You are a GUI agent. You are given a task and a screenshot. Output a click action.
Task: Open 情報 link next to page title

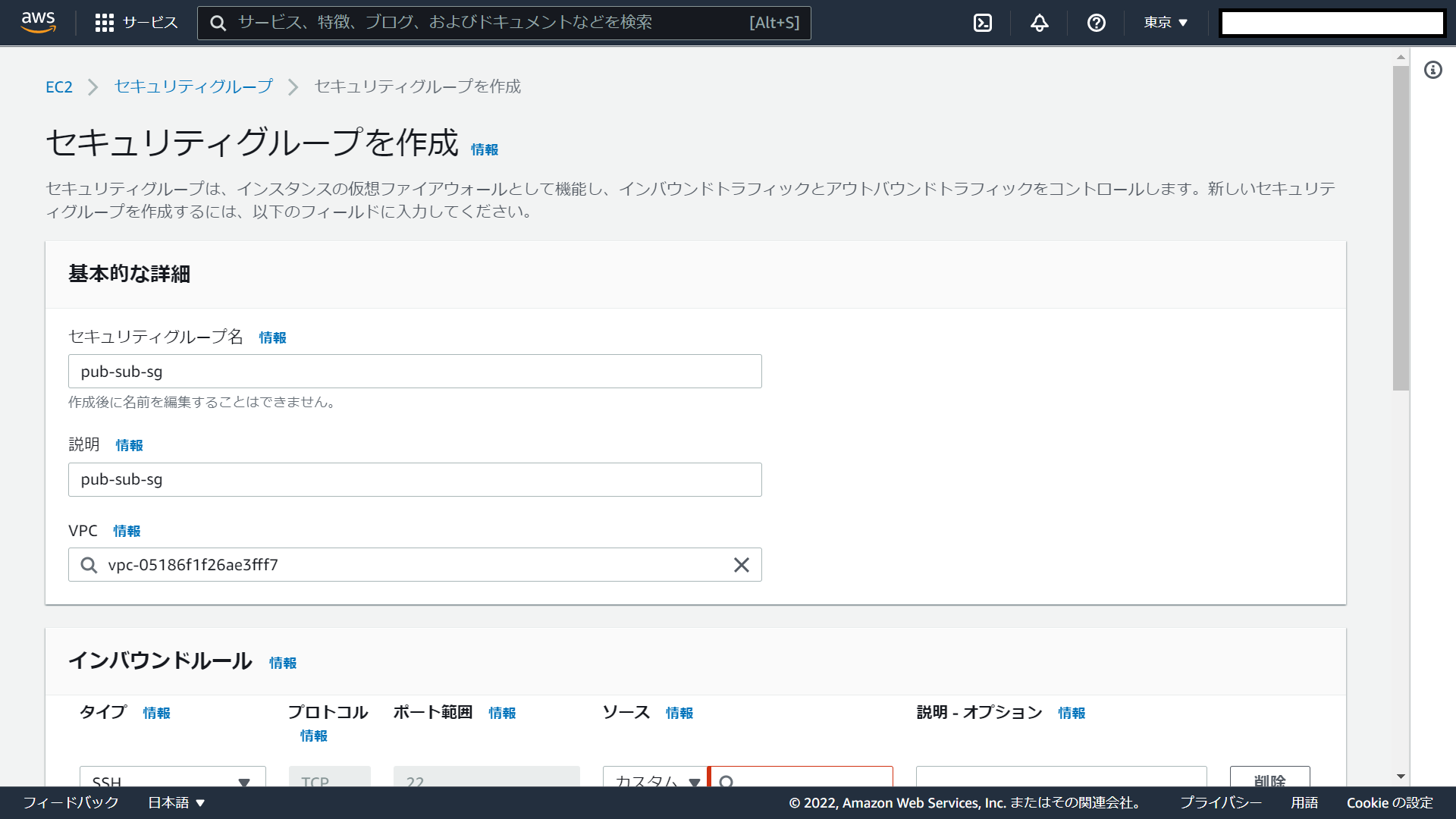click(x=485, y=150)
